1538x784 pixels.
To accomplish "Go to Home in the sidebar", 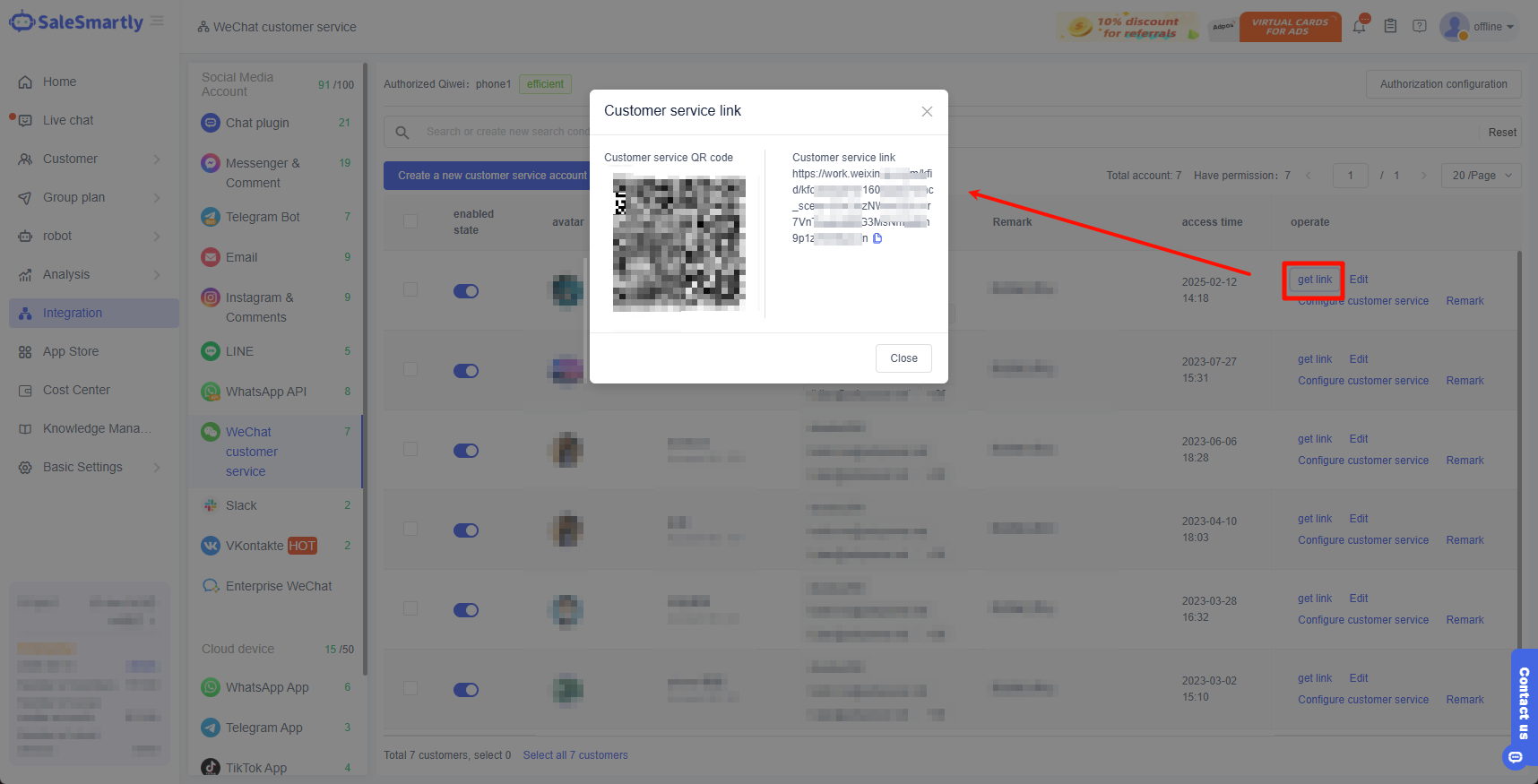I will [94, 82].
